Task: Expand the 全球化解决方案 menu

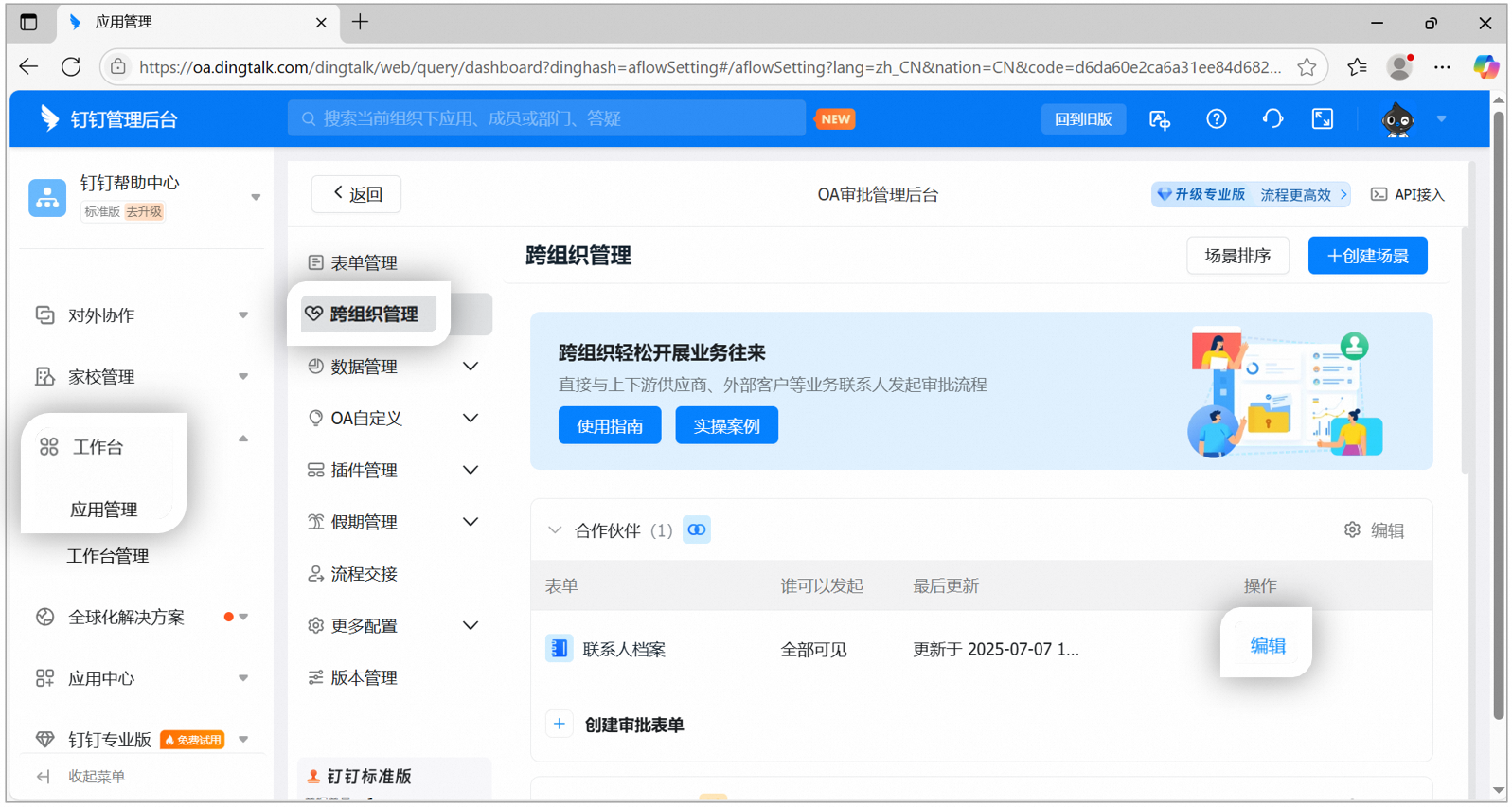Action: coord(243,617)
